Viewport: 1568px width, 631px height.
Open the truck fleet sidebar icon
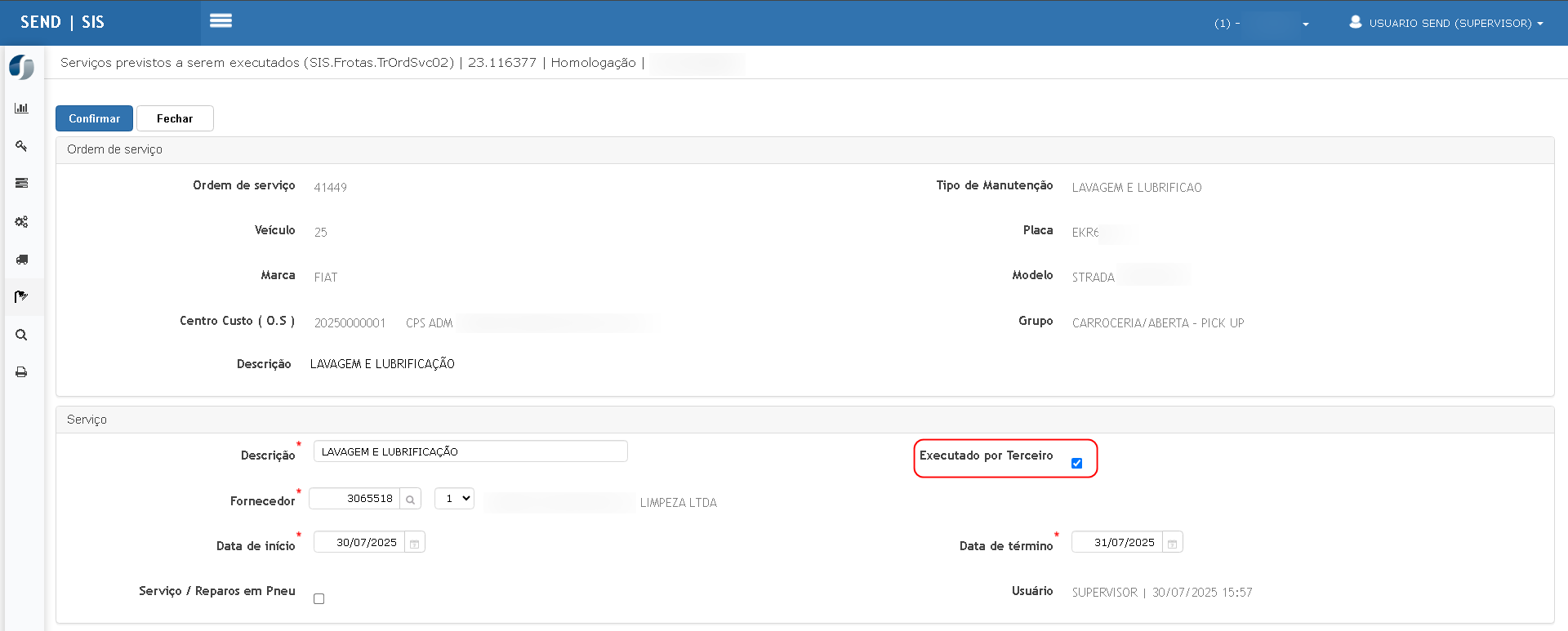tap(22, 260)
